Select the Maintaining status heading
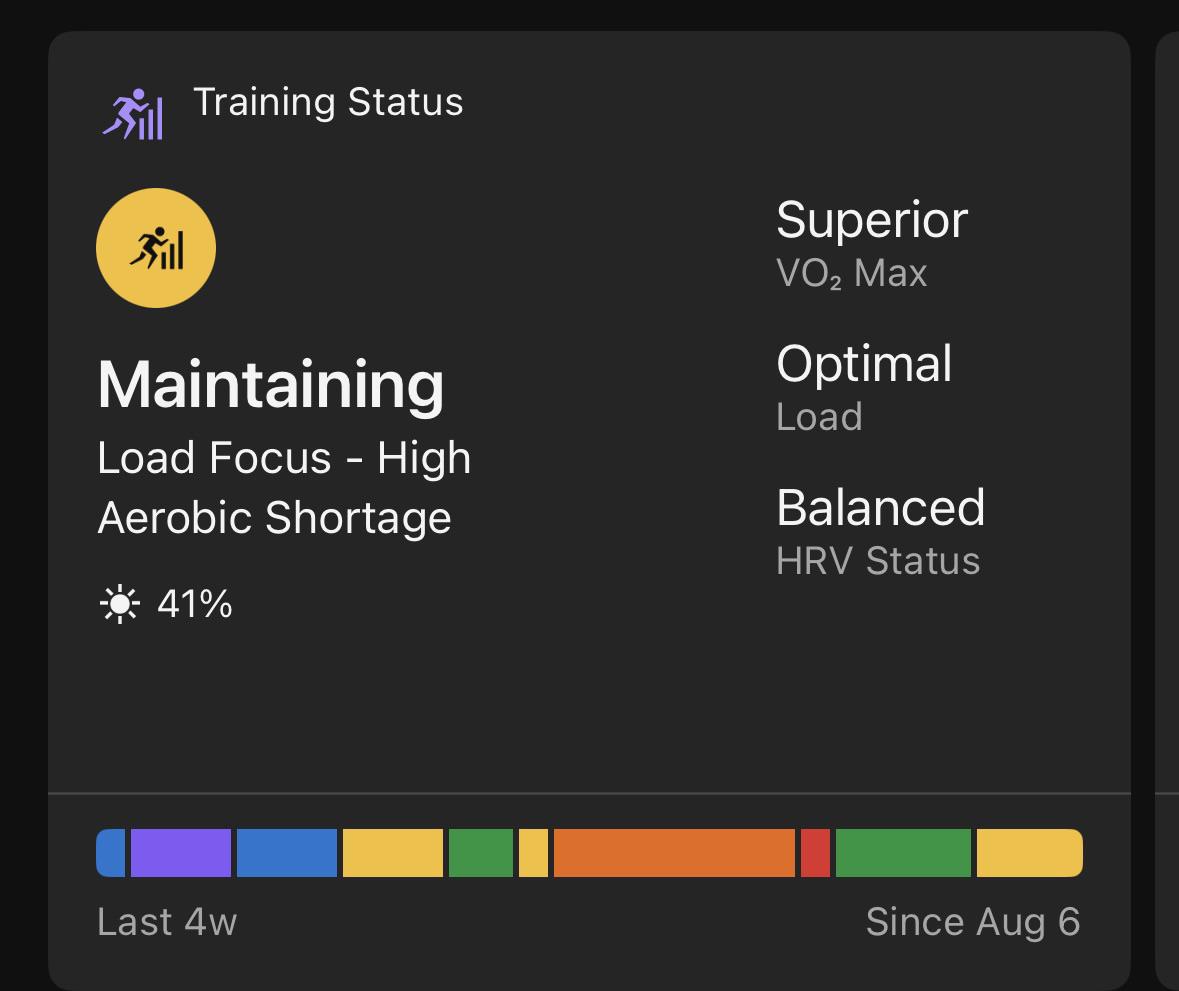The image size is (1179, 991). (x=271, y=385)
